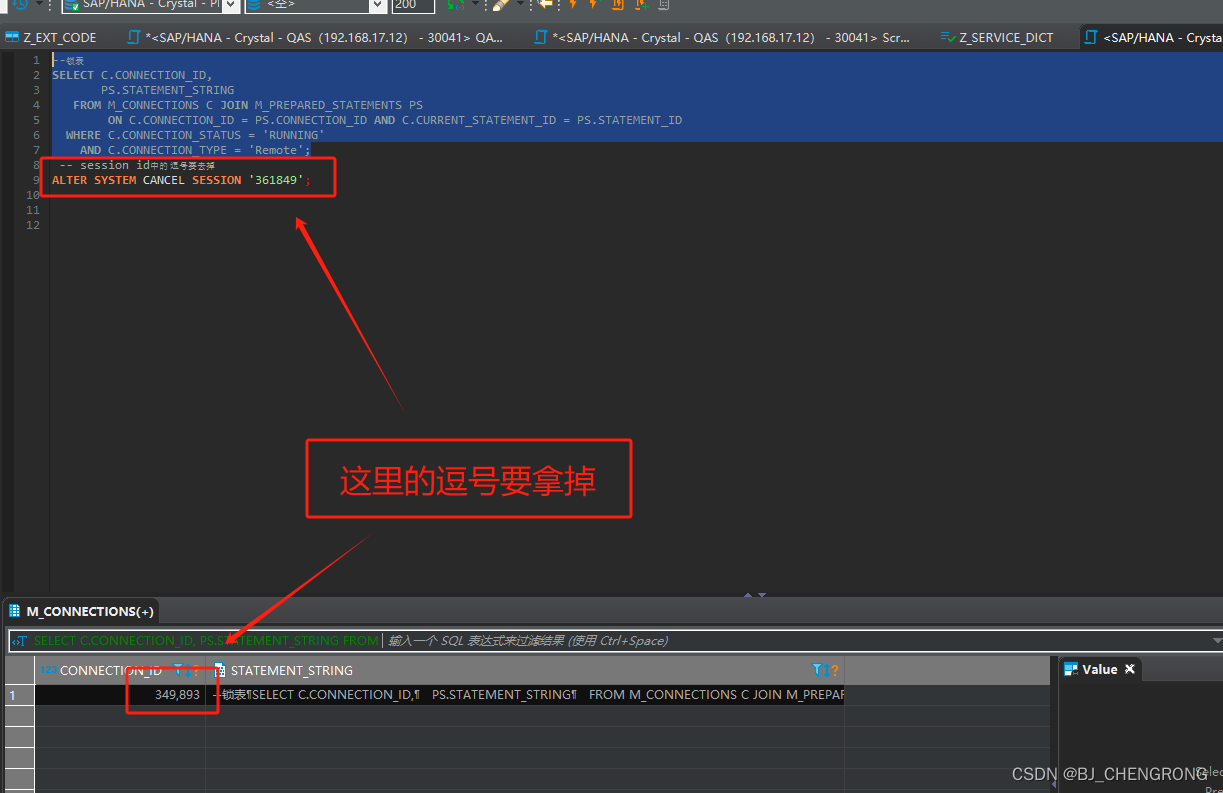Viewport: 1223px width, 793px height.
Task: Click the gray explain plan document icon
Action: click(x=664, y=5)
